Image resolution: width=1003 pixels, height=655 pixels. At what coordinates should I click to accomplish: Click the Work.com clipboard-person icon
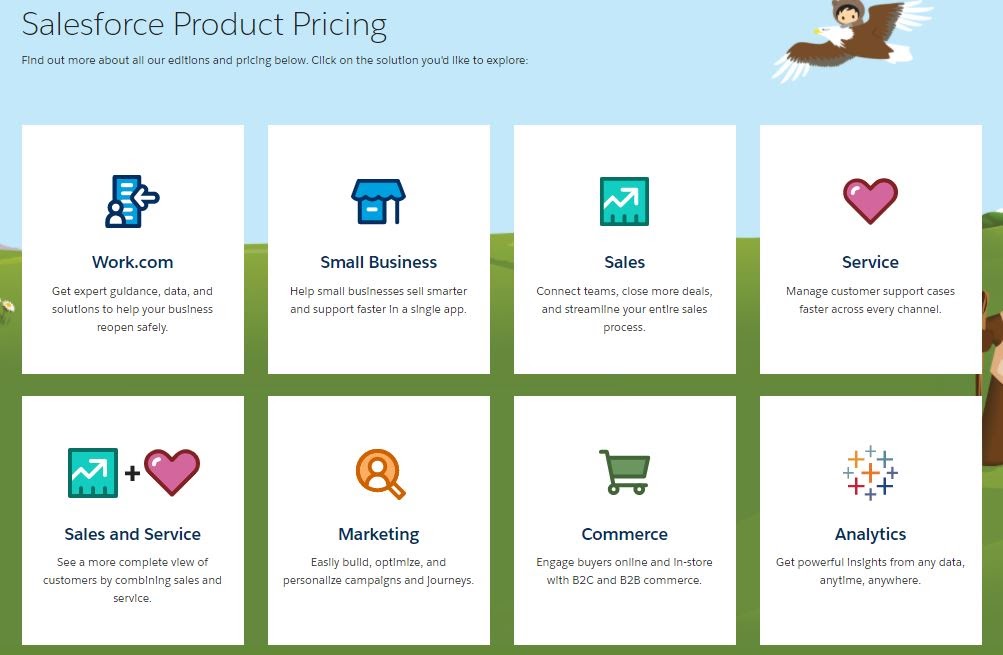[132, 201]
